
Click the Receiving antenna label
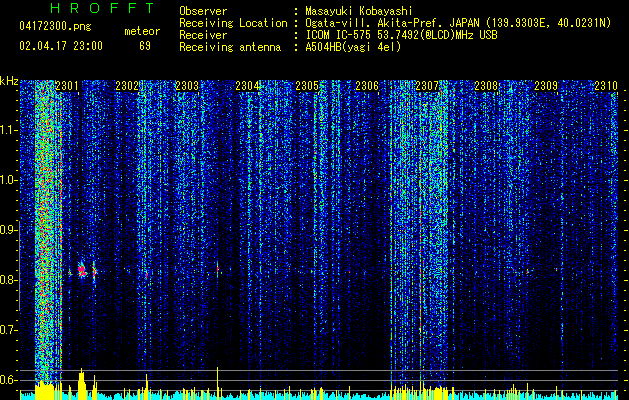(230, 47)
